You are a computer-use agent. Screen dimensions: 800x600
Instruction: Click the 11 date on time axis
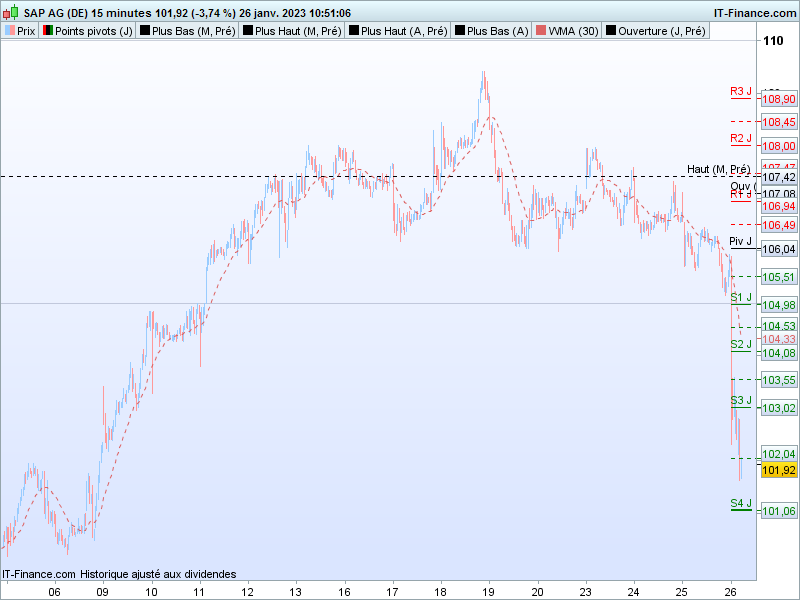[x=199, y=592]
